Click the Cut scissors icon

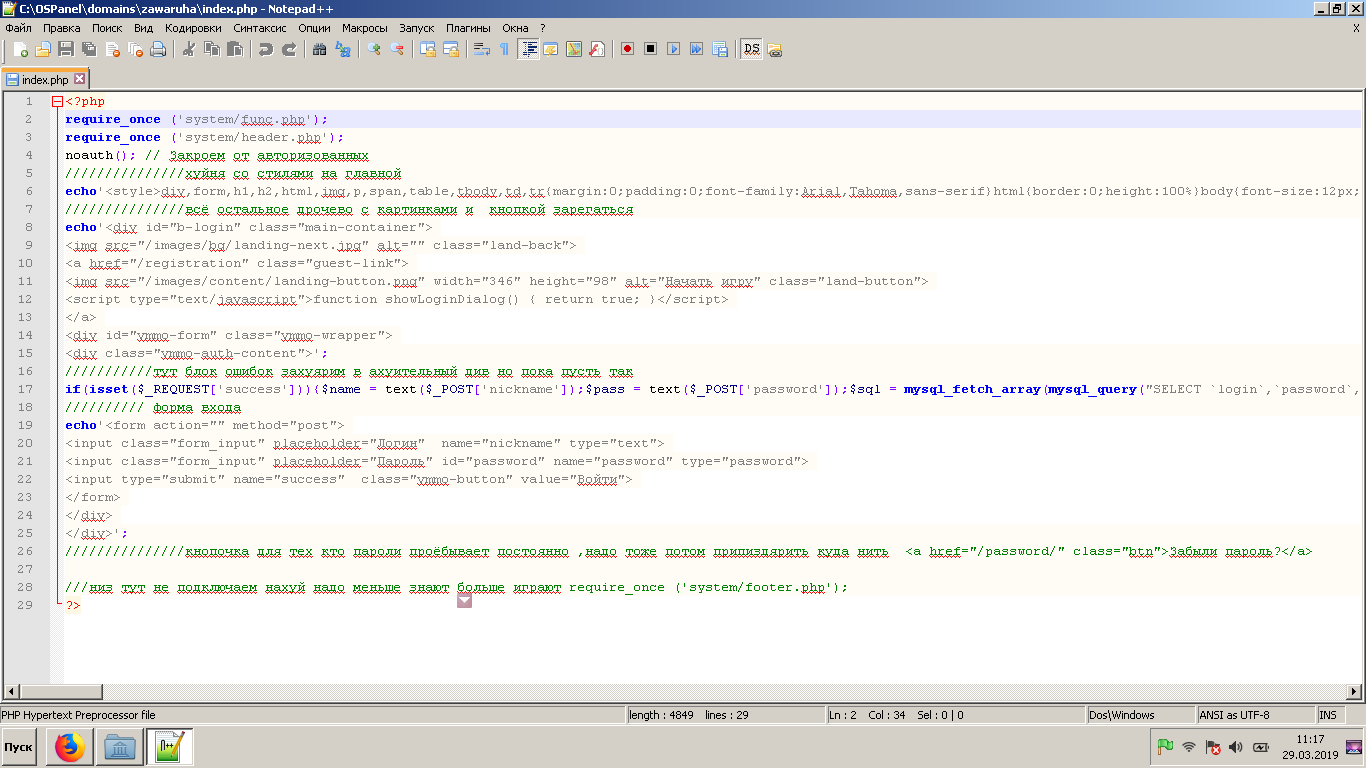click(x=188, y=49)
